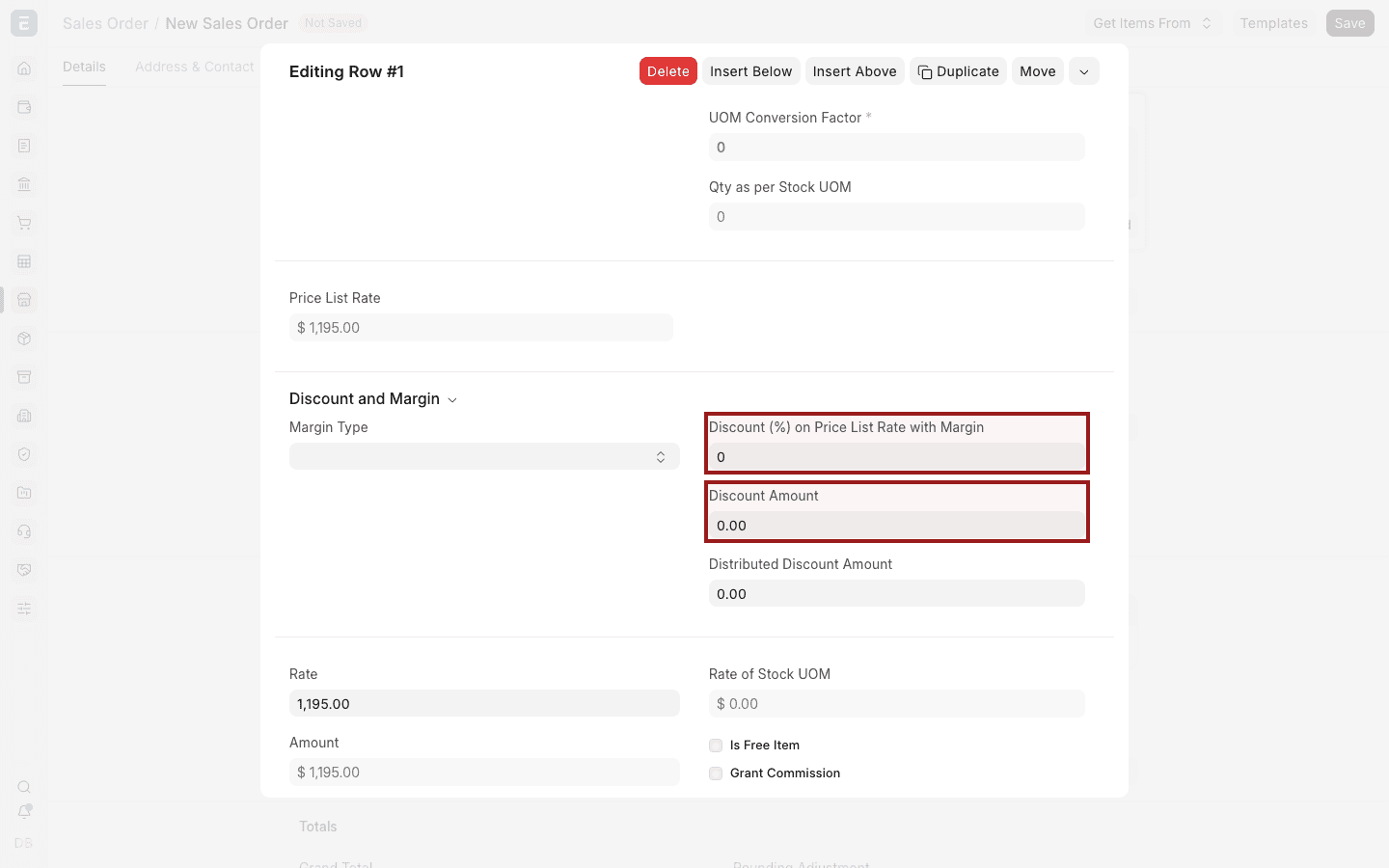This screenshot has width=1389, height=868.
Task: Check the Is Free Item checkbox
Action: pyautogui.click(x=716, y=746)
